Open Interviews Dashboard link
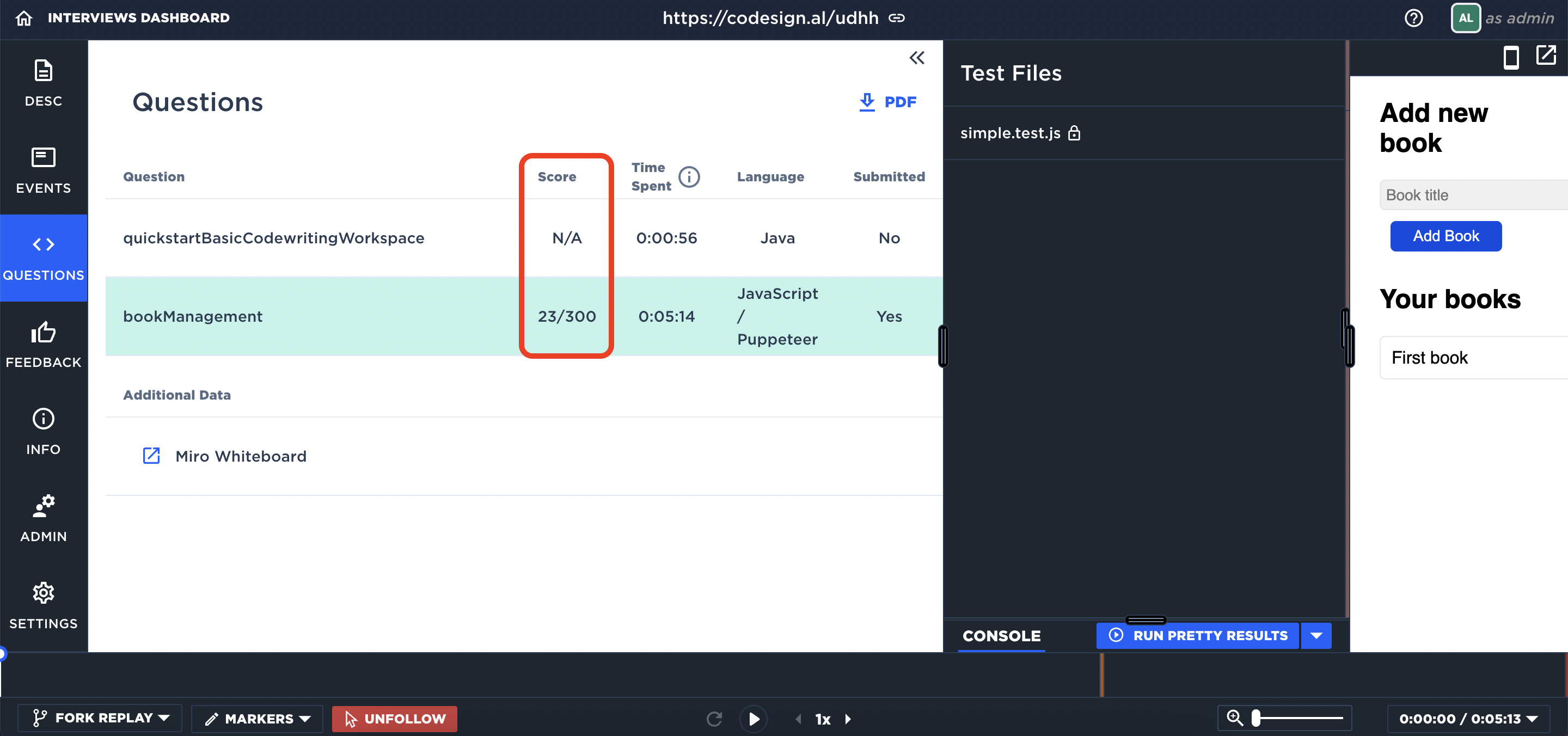This screenshot has height=736, width=1568. coord(139,19)
